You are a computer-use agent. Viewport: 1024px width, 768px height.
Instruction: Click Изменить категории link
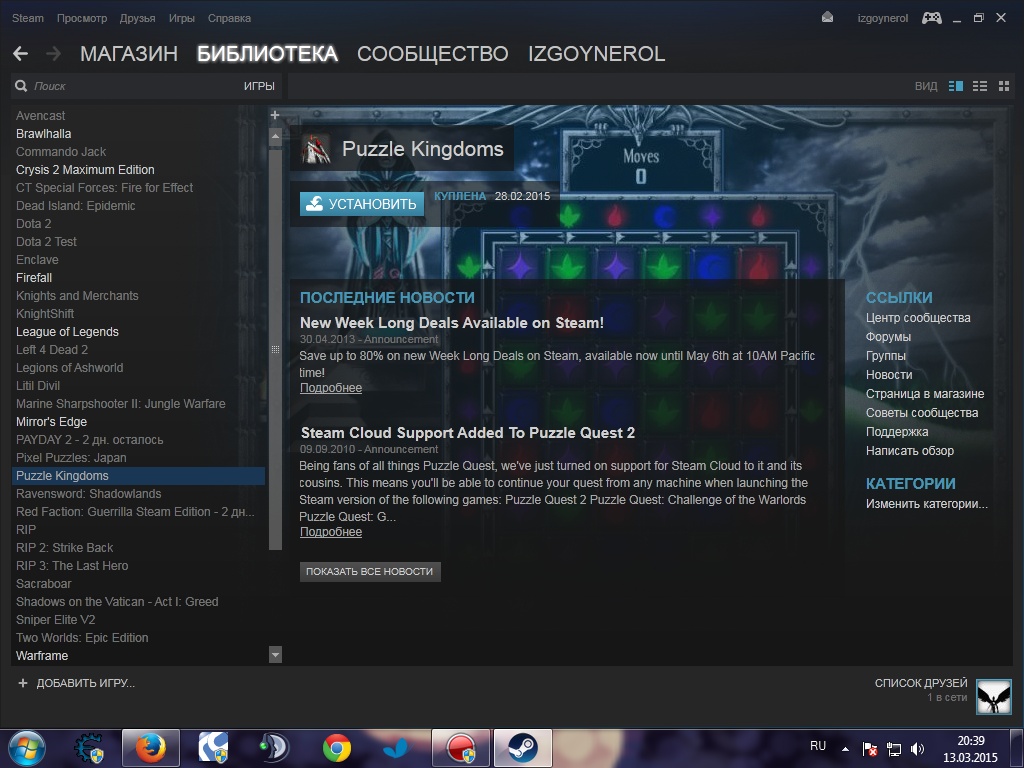[x=927, y=504]
